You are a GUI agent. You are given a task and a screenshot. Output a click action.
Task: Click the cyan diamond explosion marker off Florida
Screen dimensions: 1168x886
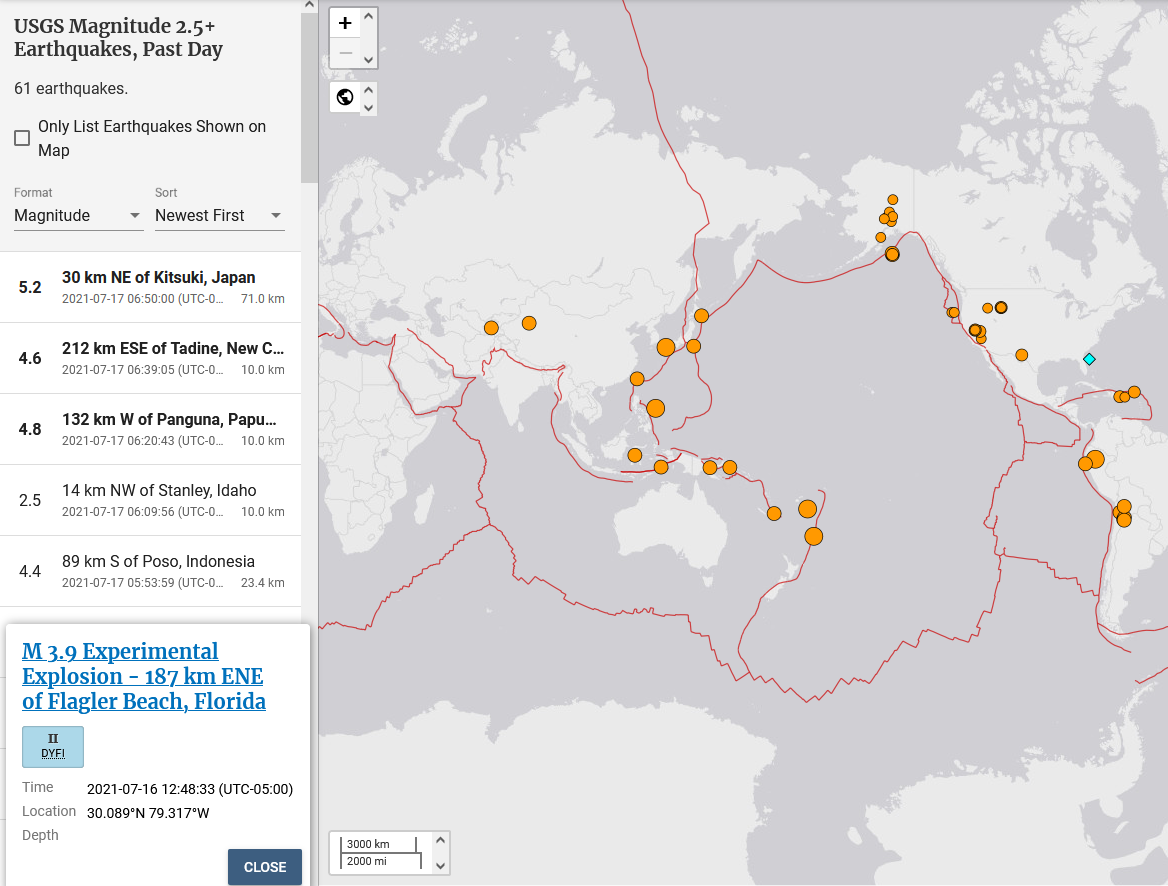click(x=1089, y=359)
